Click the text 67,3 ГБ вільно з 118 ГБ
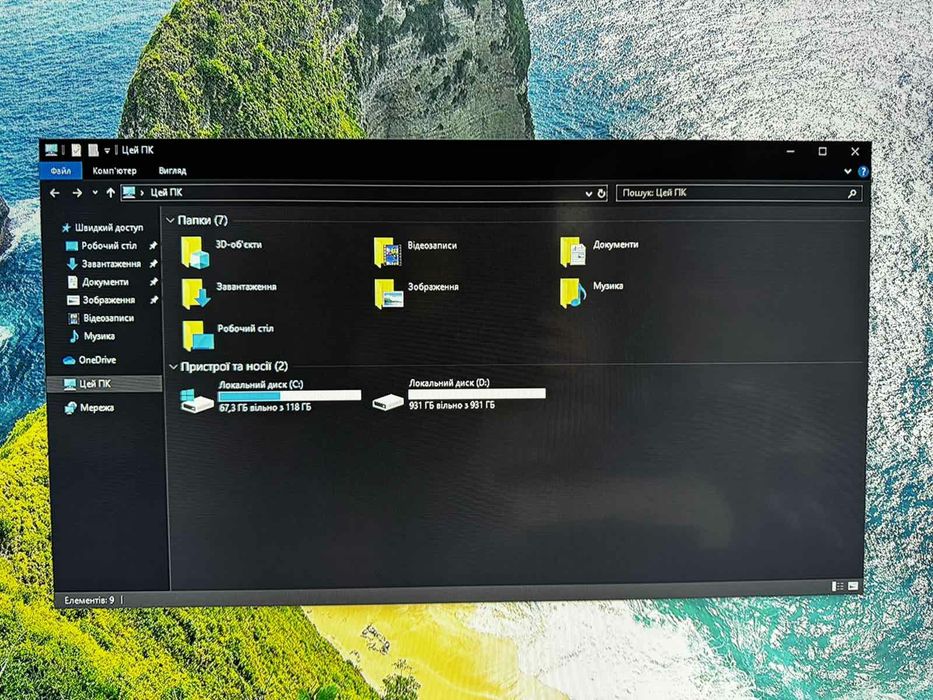933x700 pixels. pos(265,408)
